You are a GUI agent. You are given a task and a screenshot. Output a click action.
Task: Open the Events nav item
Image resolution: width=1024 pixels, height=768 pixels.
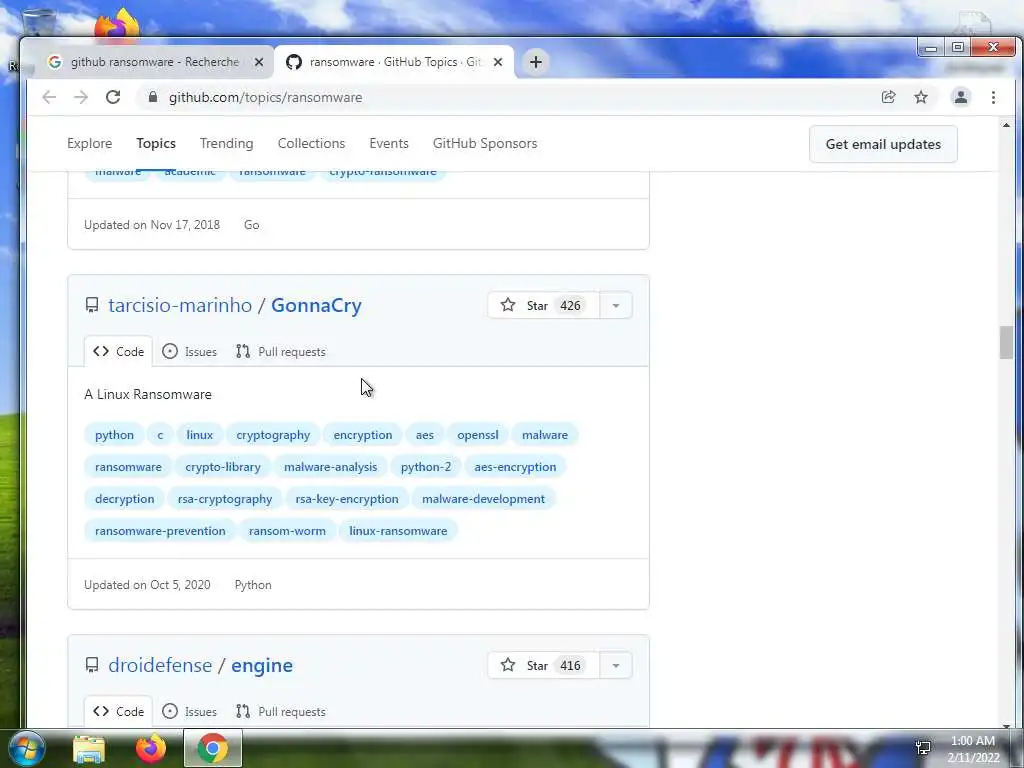point(389,144)
